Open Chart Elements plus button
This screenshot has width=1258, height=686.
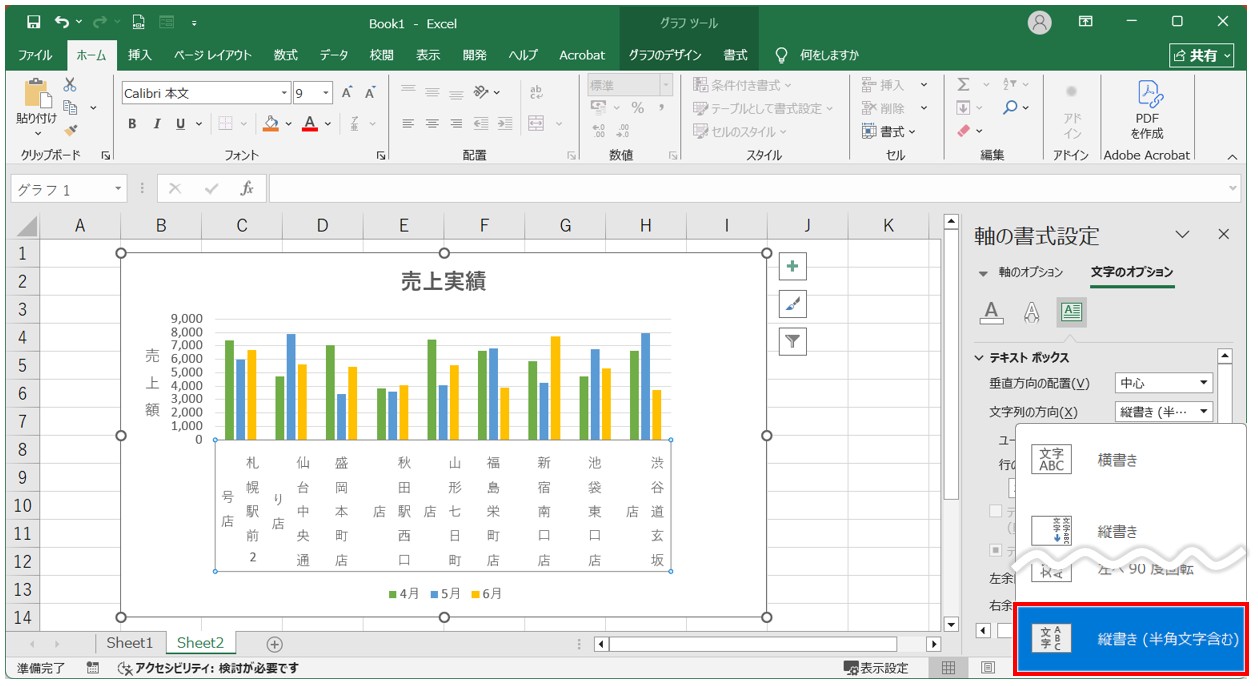792,266
